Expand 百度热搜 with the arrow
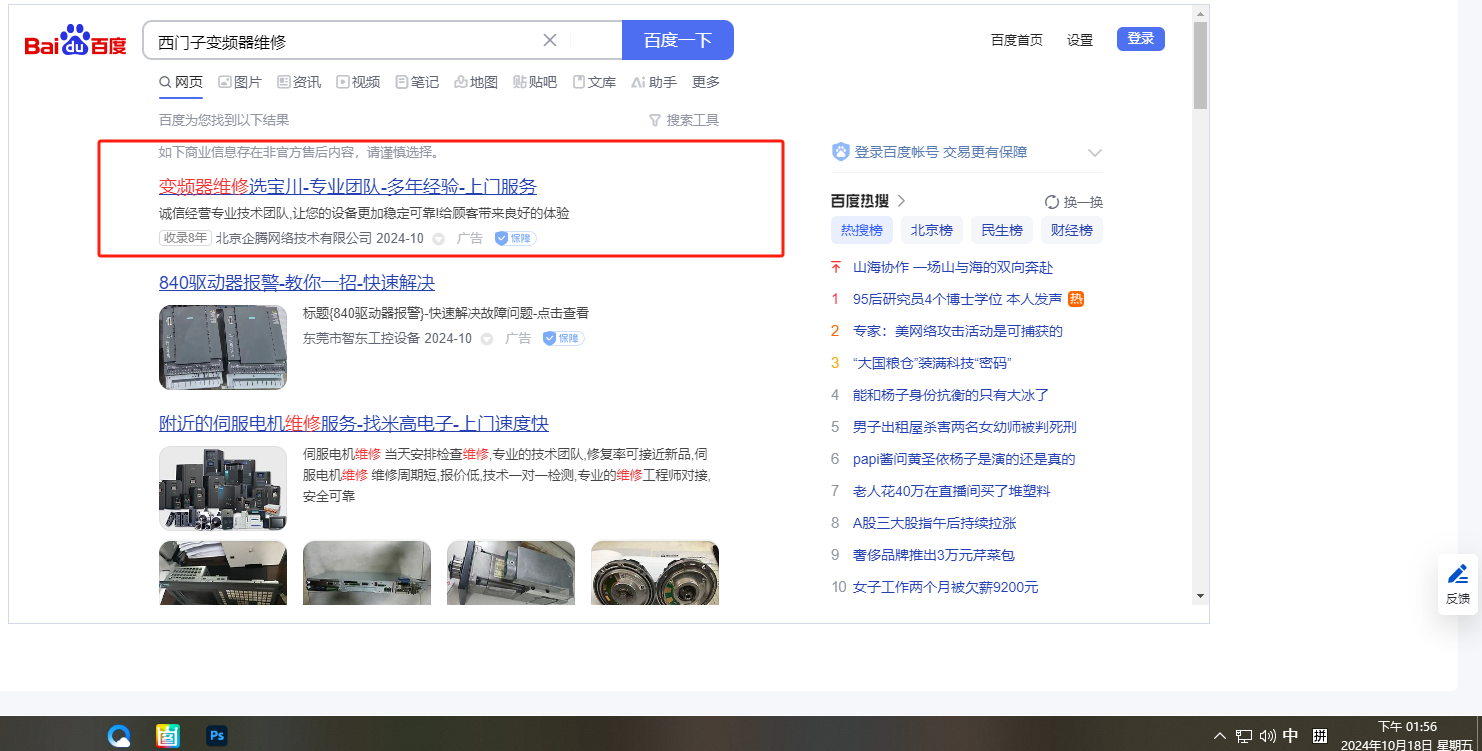Viewport: 1482px width, 751px height. click(x=901, y=201)
